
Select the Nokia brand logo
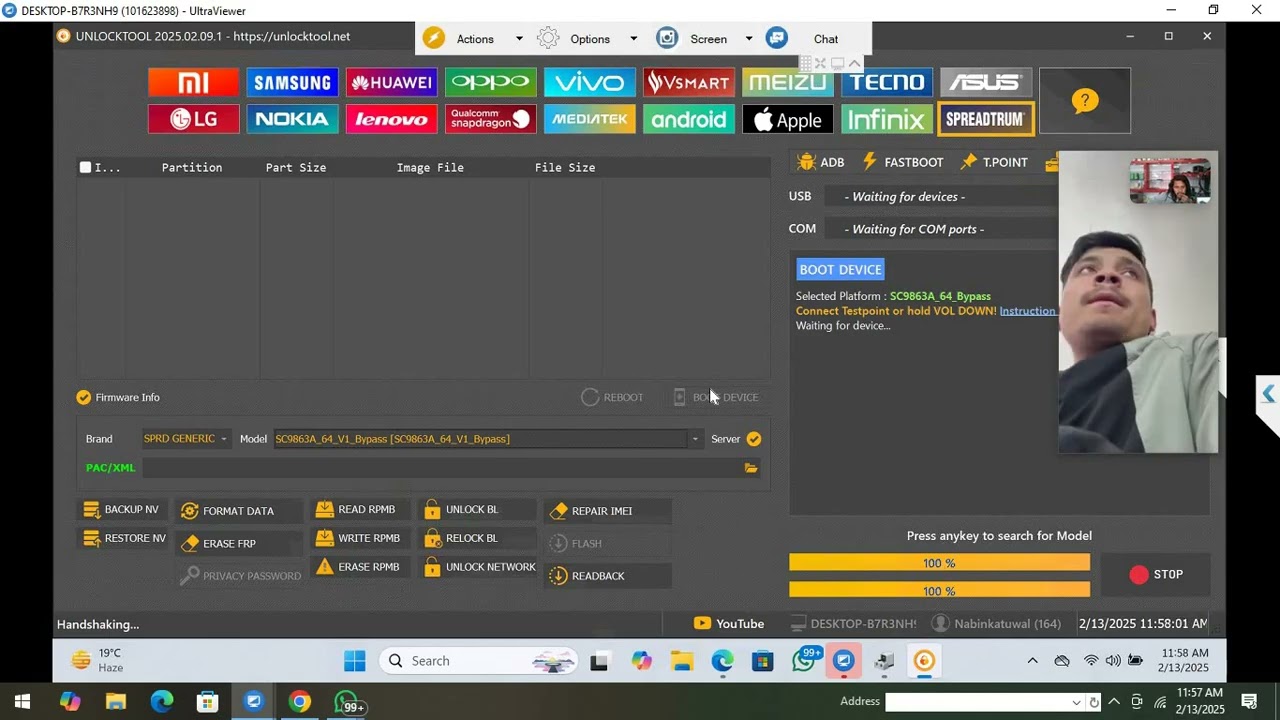pos(292,119)
